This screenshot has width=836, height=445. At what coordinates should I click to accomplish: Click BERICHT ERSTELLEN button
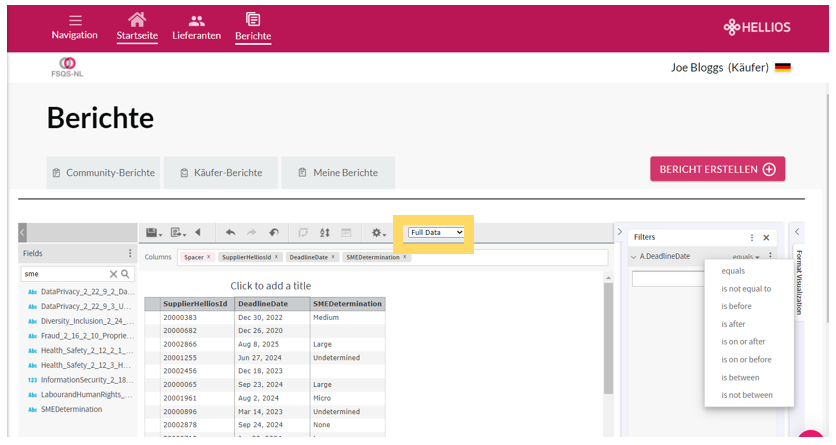(x=717, y=169)
